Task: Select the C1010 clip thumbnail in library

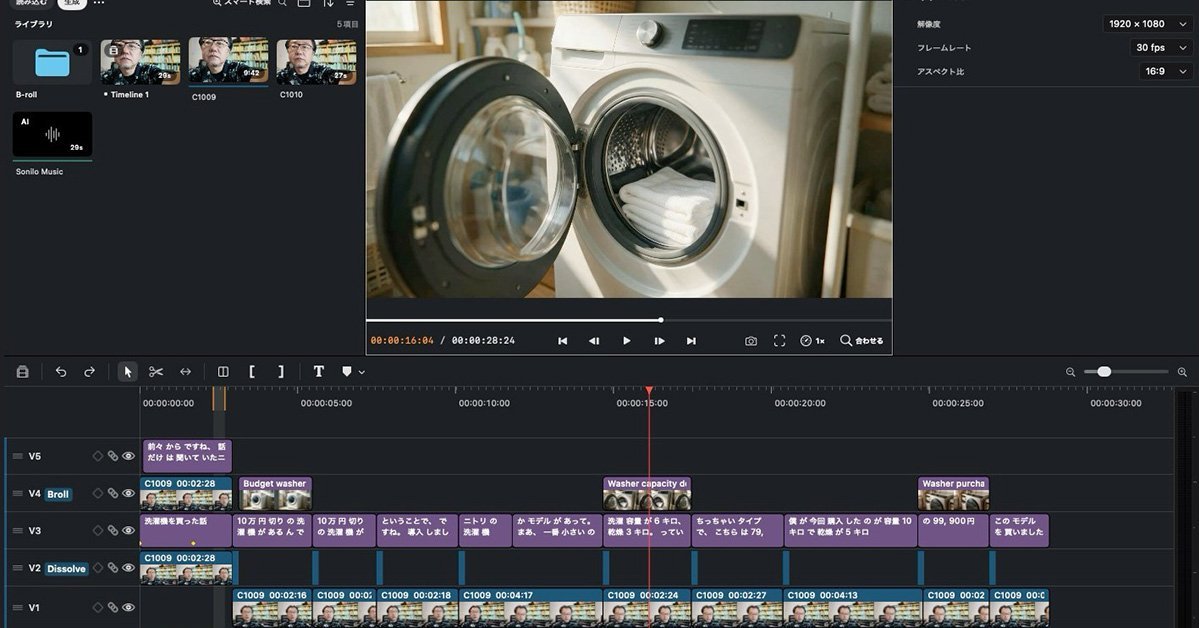Action: coord(317,62)
